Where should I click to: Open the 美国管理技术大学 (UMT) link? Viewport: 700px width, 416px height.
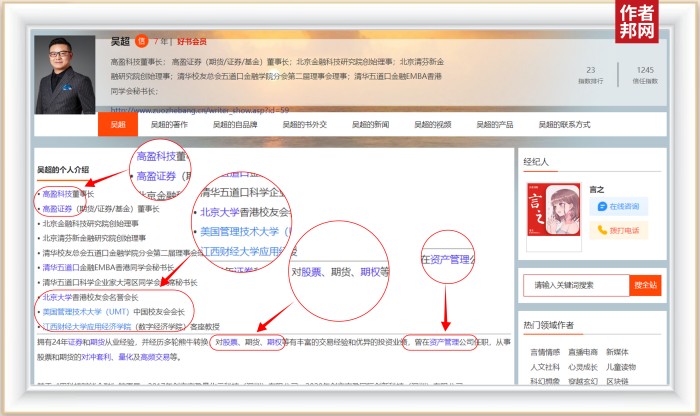(x=86, y=311)
